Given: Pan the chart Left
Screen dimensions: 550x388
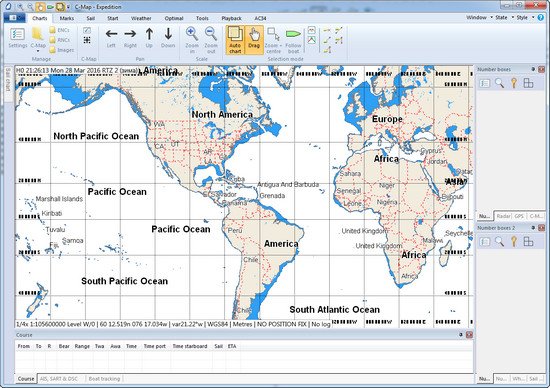Looking at the screenshot, I should click(x=111, y=38).
